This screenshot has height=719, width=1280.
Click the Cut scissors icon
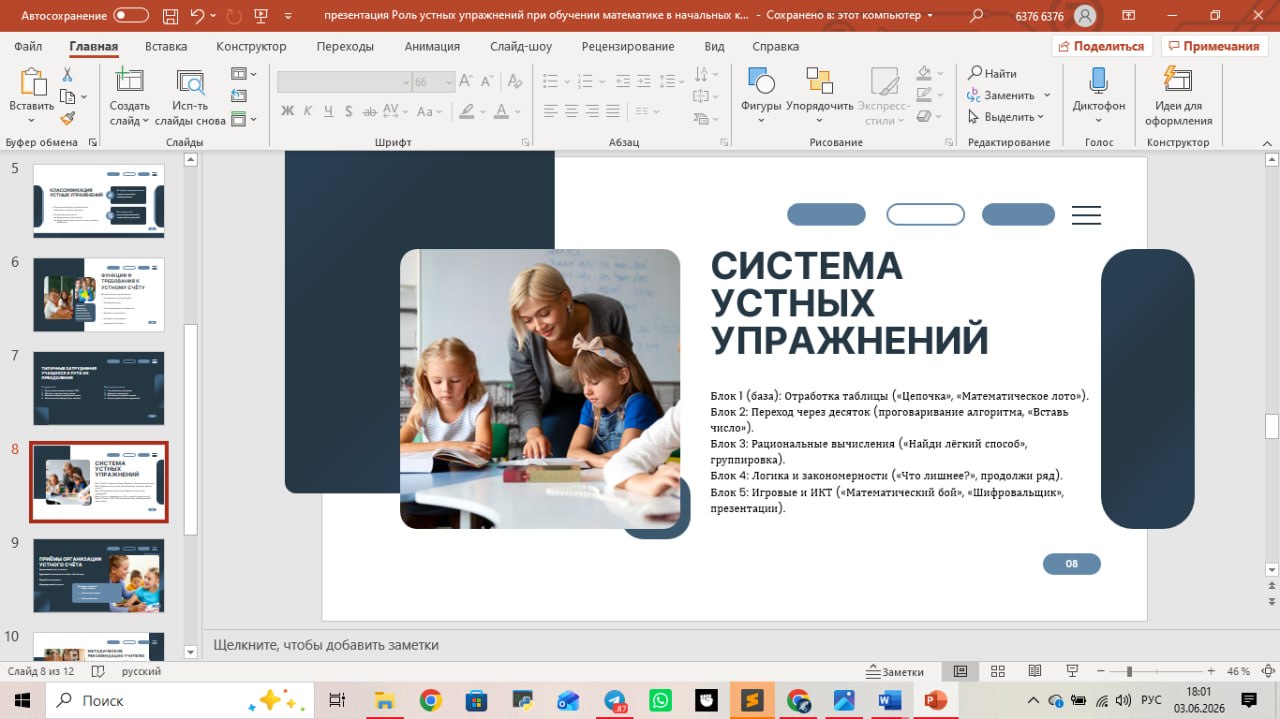67,75
